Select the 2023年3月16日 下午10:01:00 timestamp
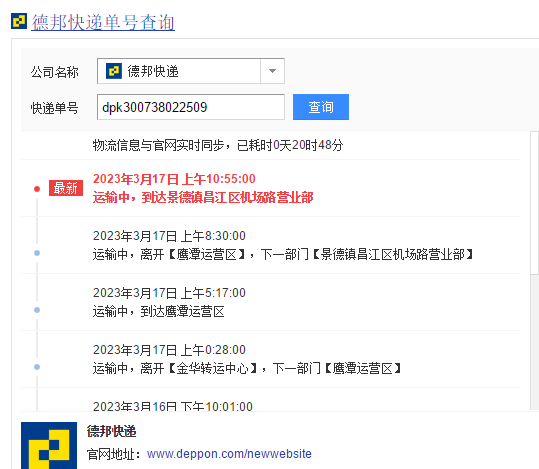Screen dimensions: 539x469 click(173, 406)
